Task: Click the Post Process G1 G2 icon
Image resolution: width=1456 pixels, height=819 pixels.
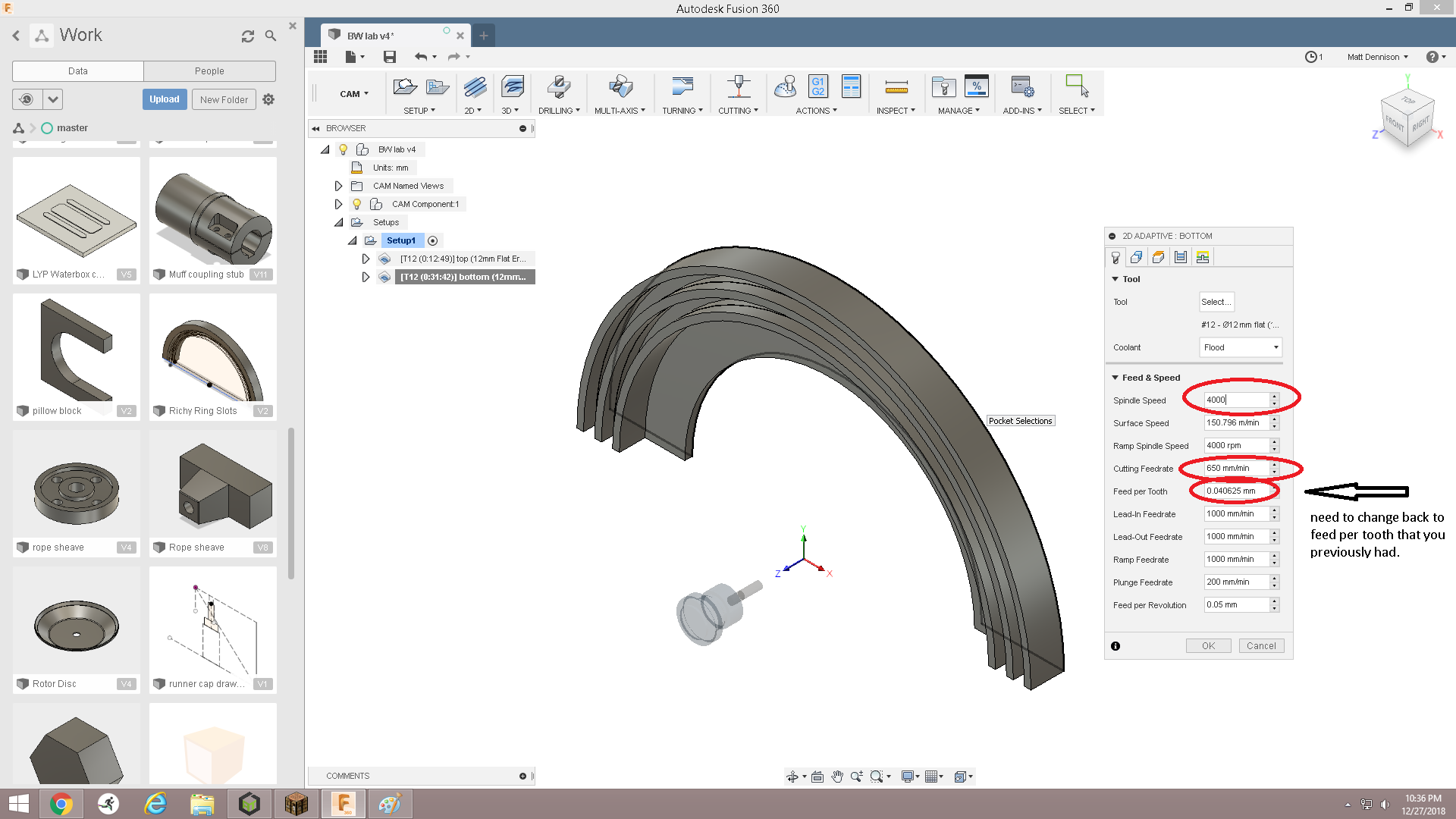Action: [818, 87]
